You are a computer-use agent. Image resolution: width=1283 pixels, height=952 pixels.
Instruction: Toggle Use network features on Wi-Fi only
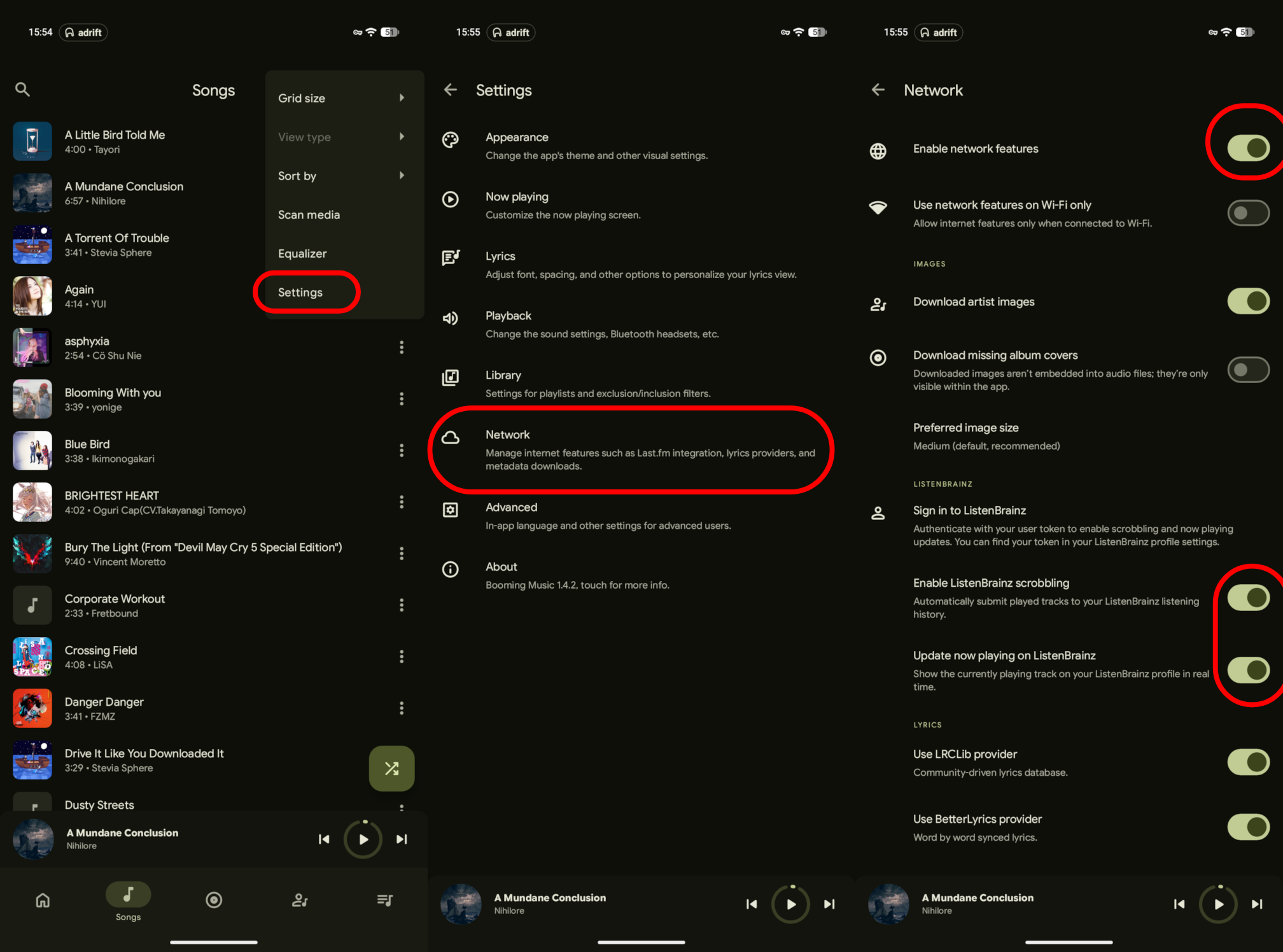pos(1249,213)
